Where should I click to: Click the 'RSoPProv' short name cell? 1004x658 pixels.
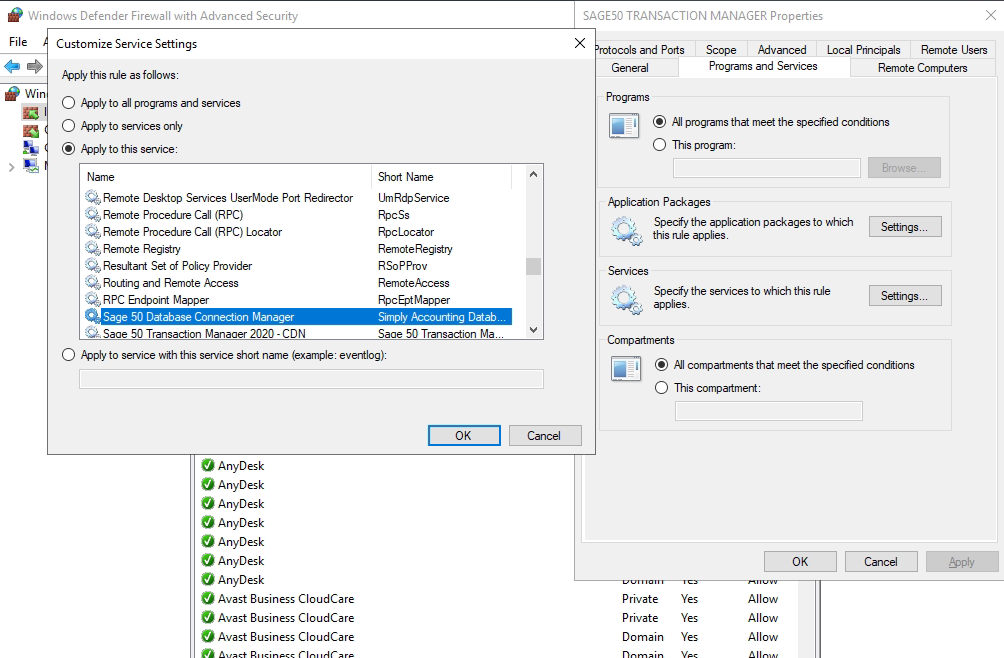tap(402, 266)
